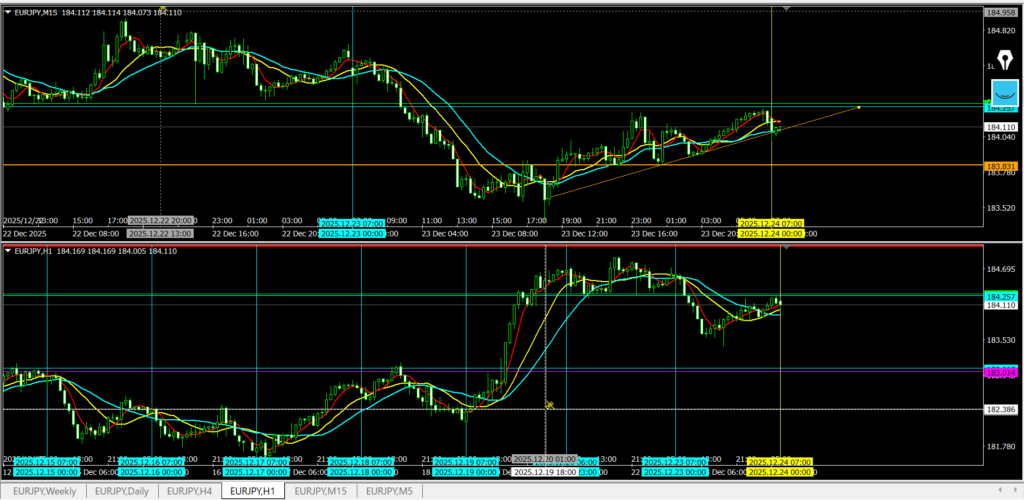Viewport: 1024px width, 500px height.
Task: Click the endpoint of the orange trendline
Action: tap(859, 106)
